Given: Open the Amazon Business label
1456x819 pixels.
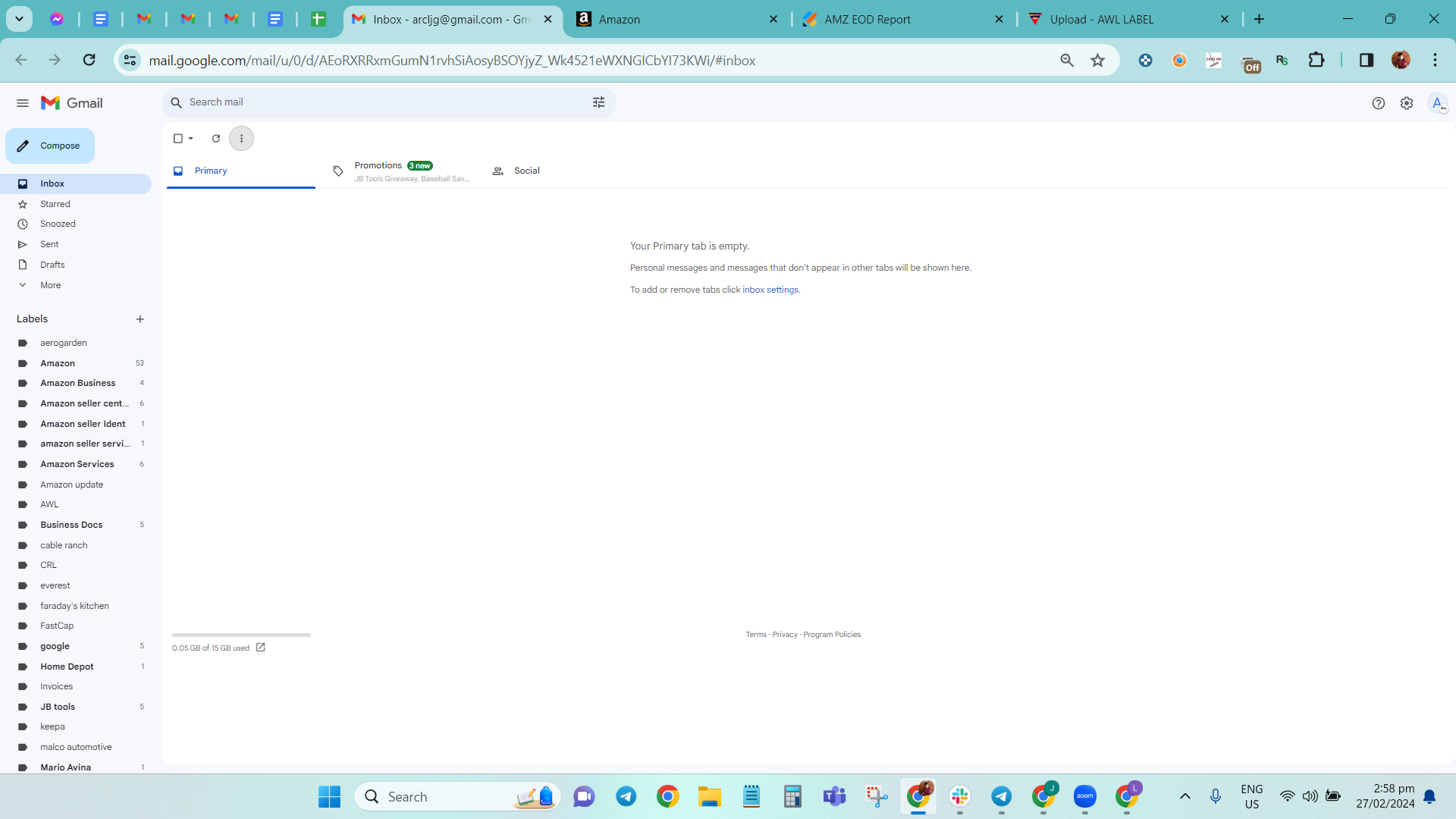Looking at the screenshot, I should [76, 383].
